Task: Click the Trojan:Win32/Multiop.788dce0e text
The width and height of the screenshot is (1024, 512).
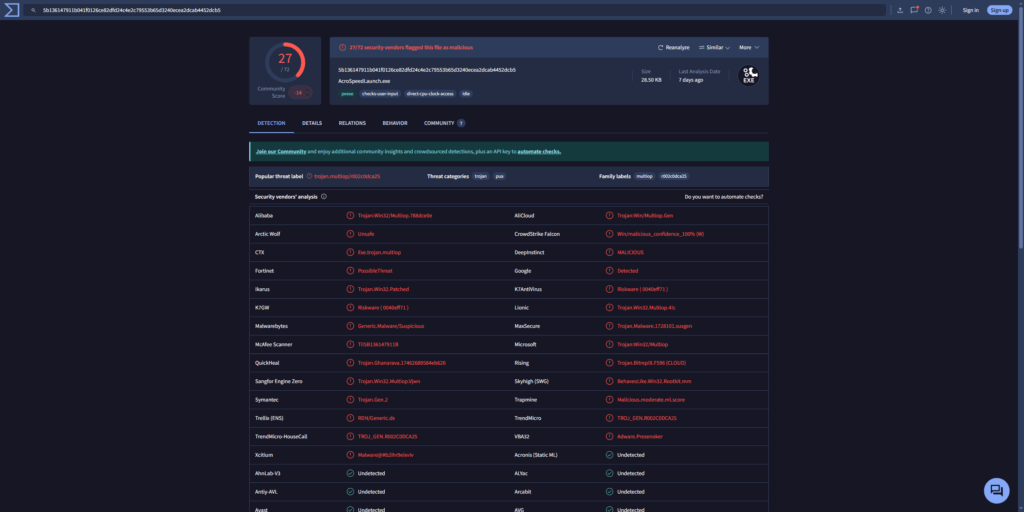Action: pyautogui.click(x=395, y=216)
